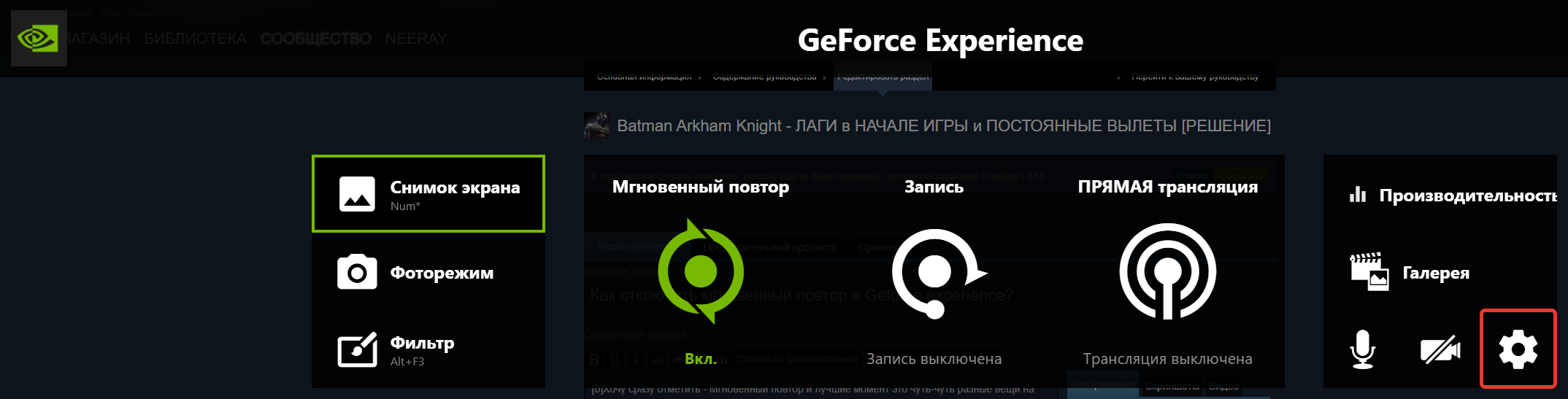Open СООБЩЕСТВО in the Steam window behind
Screen dimensions: 1568x399
pos(315,39)
